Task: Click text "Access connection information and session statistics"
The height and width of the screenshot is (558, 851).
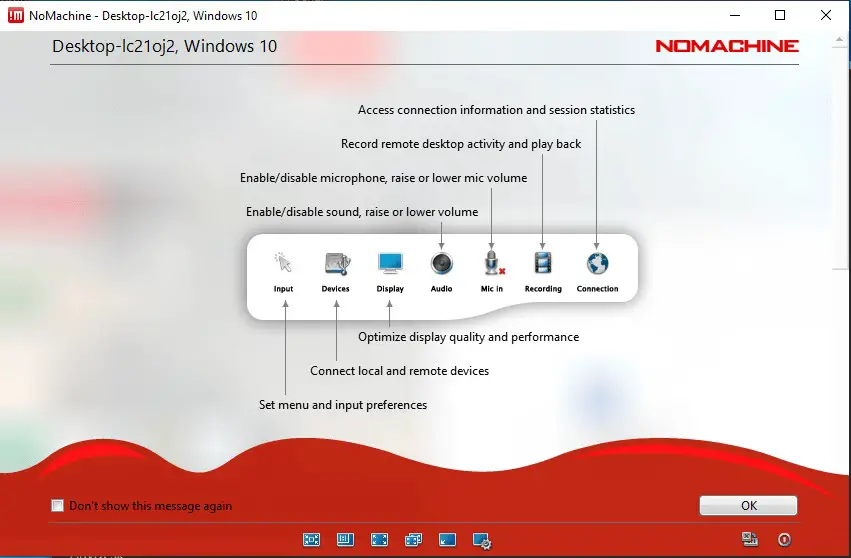Action: click(x=496, y=110)
